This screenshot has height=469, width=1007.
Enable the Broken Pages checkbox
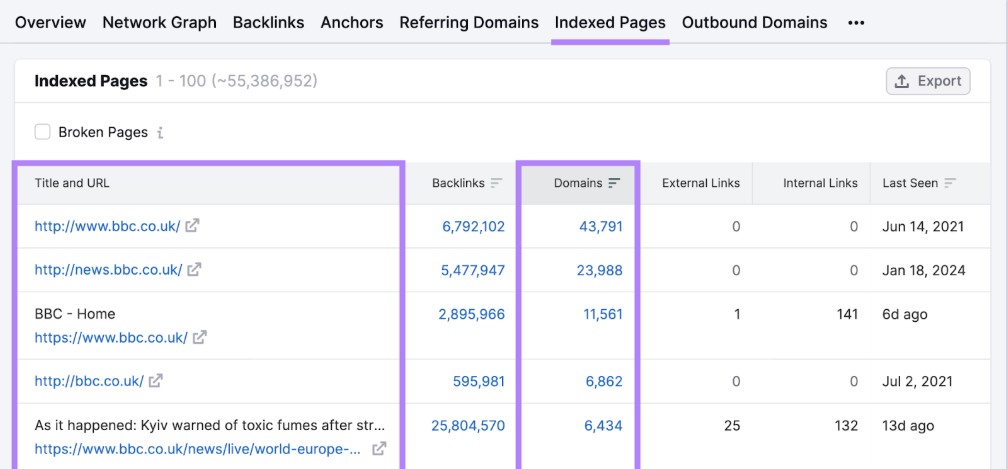[42, 132]
